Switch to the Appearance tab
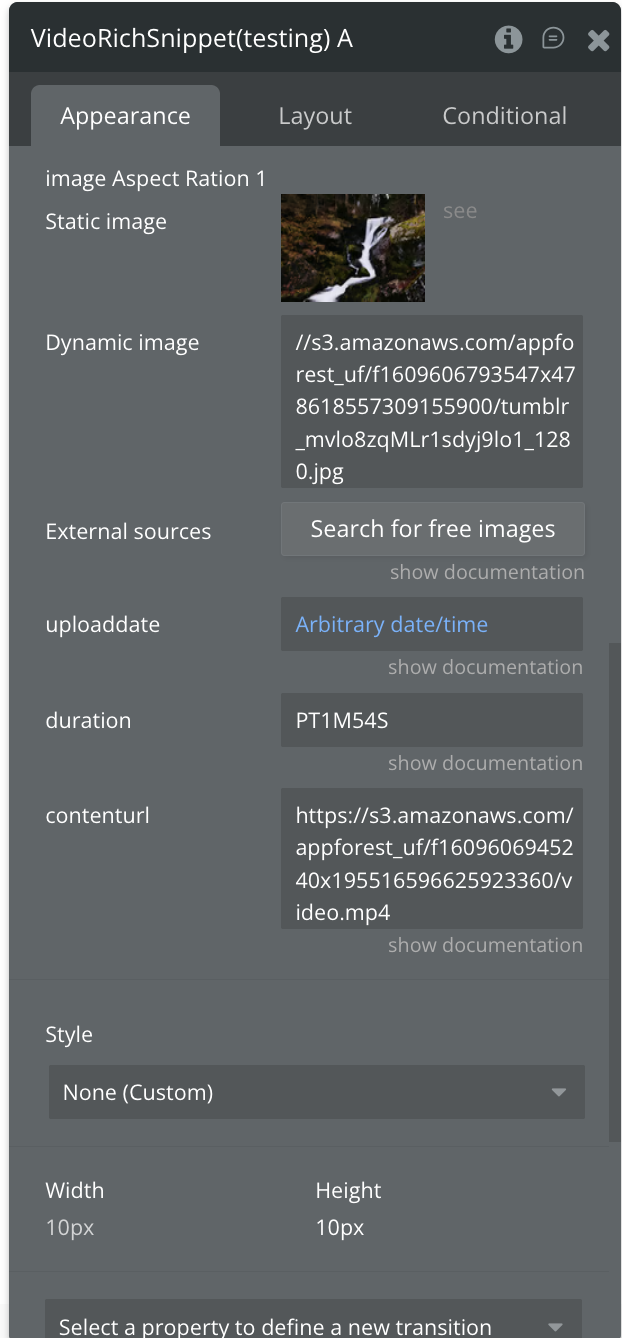The width and height of the screenshot is (622, 1338). tap(125, 116)
